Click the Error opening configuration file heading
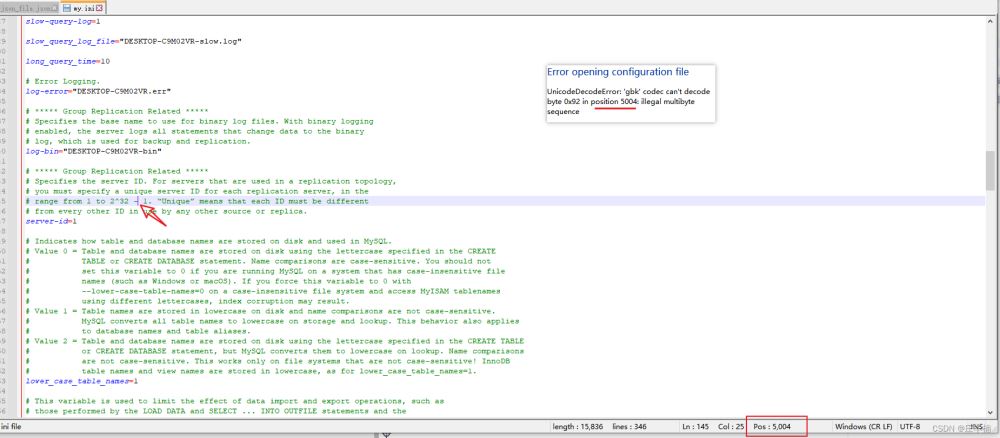Viewport: 1000px width, 438px height. click(617, 72)
